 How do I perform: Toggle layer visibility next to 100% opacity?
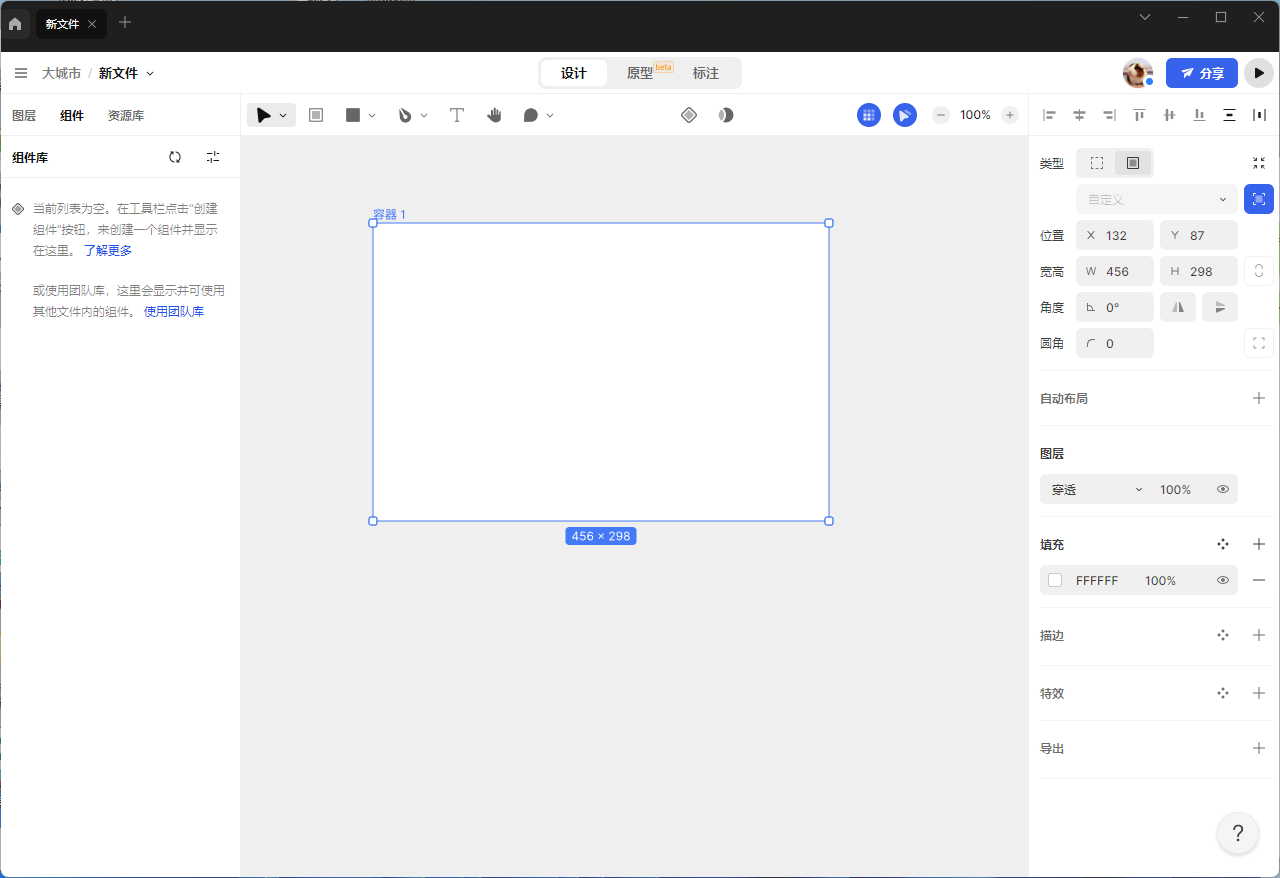click(x=1222, y=489)
